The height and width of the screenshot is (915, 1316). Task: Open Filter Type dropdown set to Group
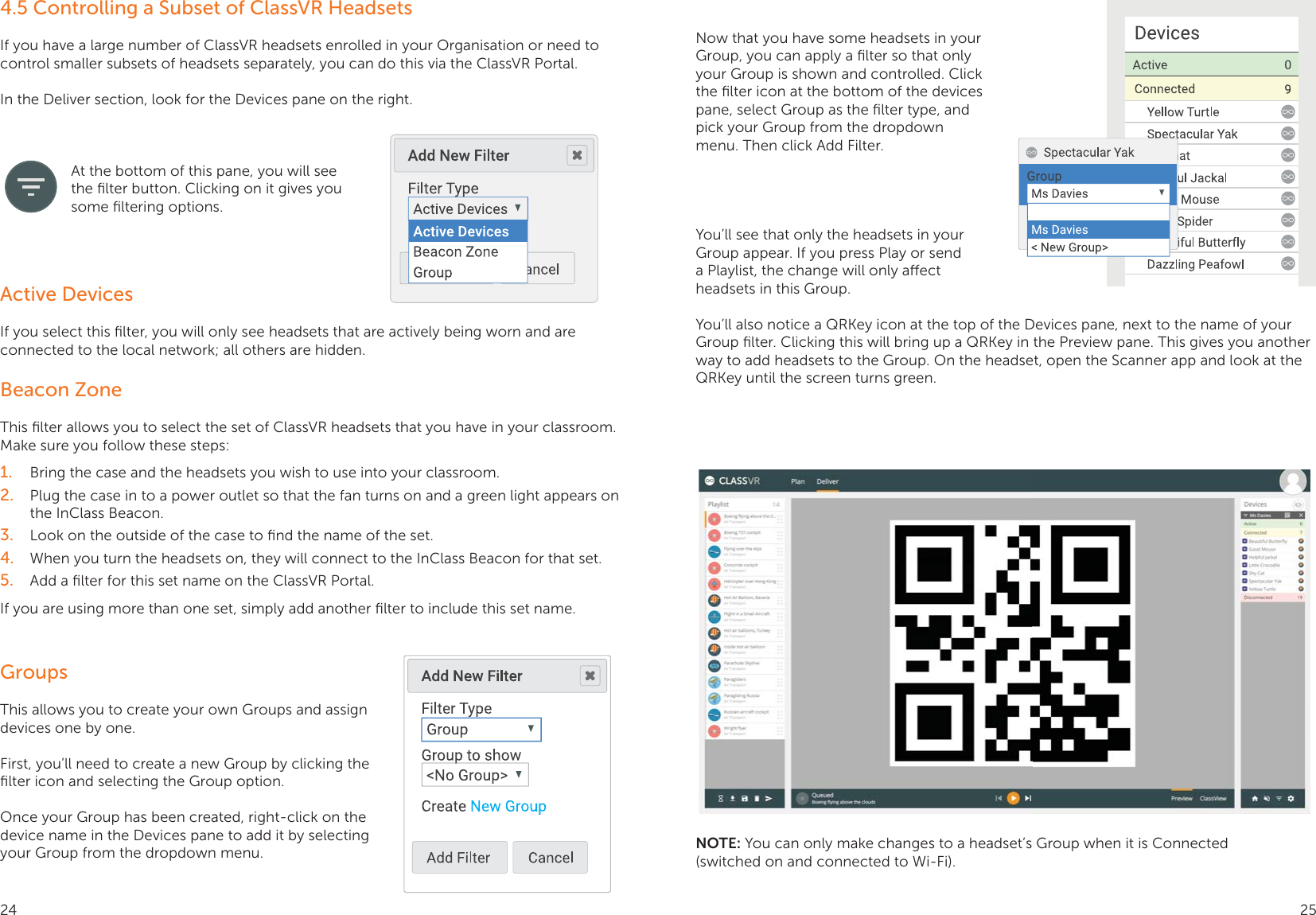(481, 730)
